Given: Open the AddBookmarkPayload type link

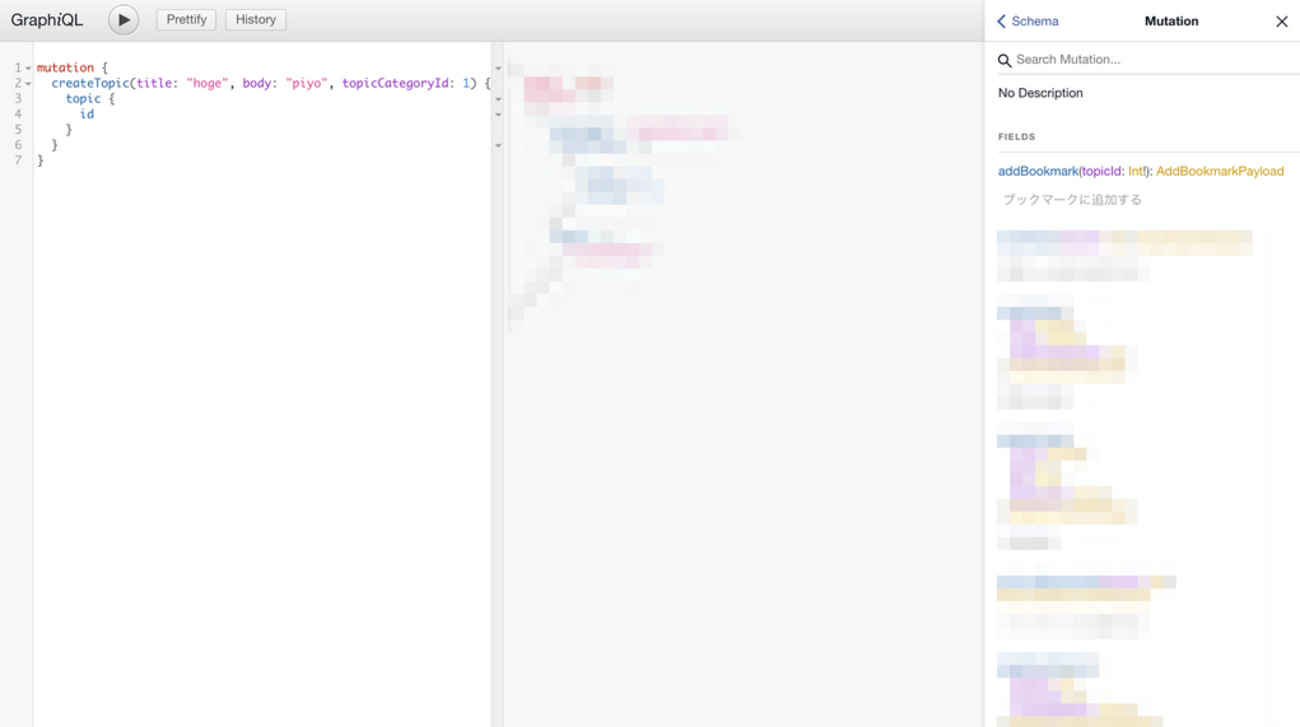Looking at the screenshot, I should coord(1220,171).
